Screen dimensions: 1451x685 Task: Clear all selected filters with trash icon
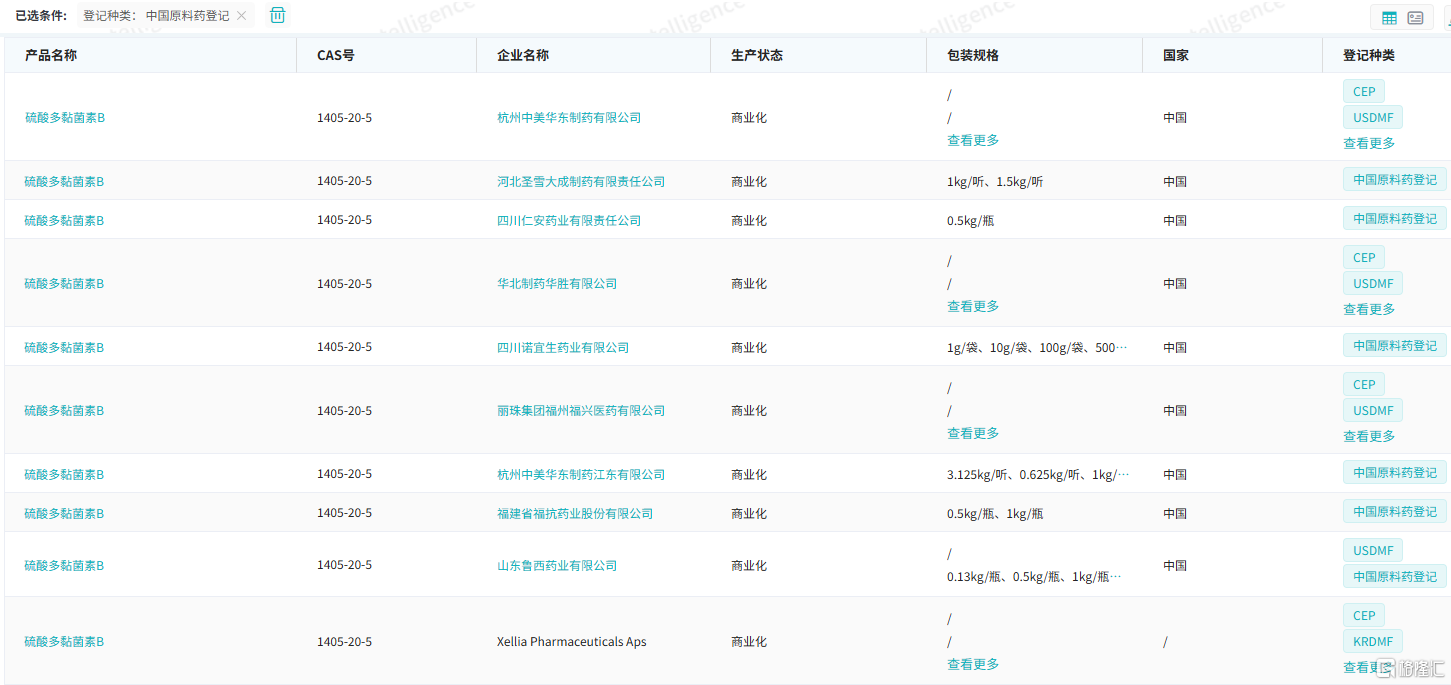pos(278,15)
